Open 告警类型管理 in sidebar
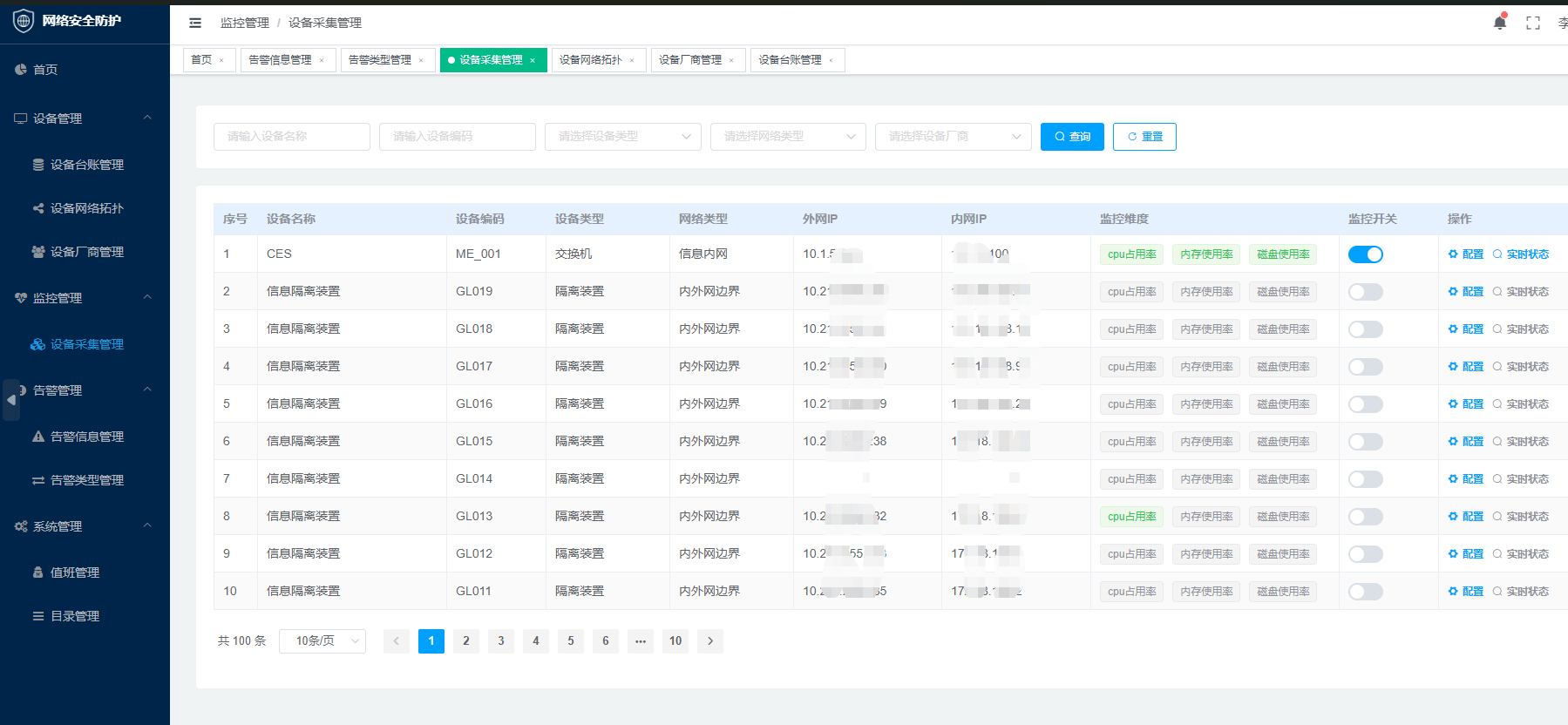This screenshot has width=1568, height=725. click(85, 480)
